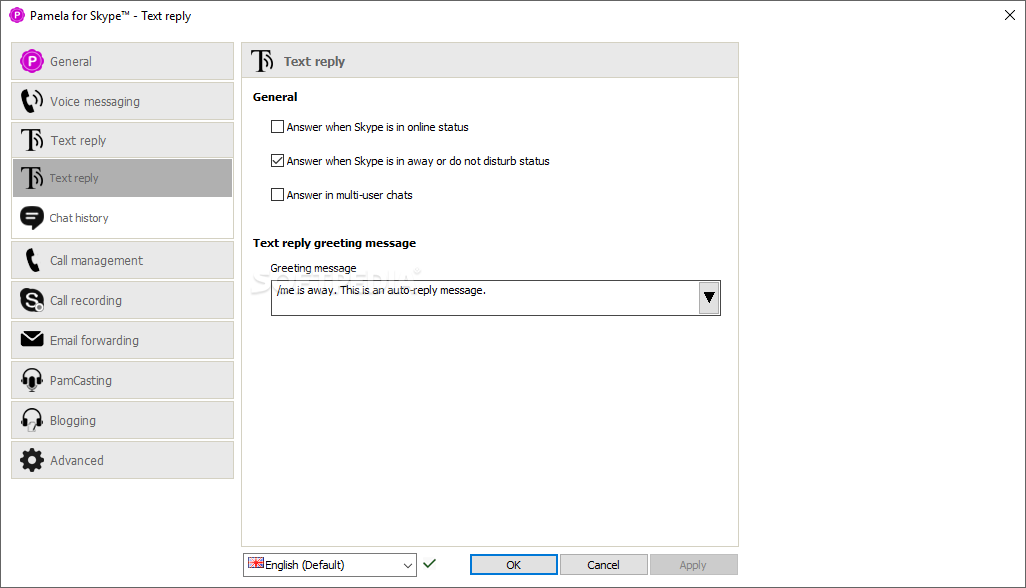Open the Chat history page label
Image resolution: width=1026 pixels, height=588 pixels.
79,218
